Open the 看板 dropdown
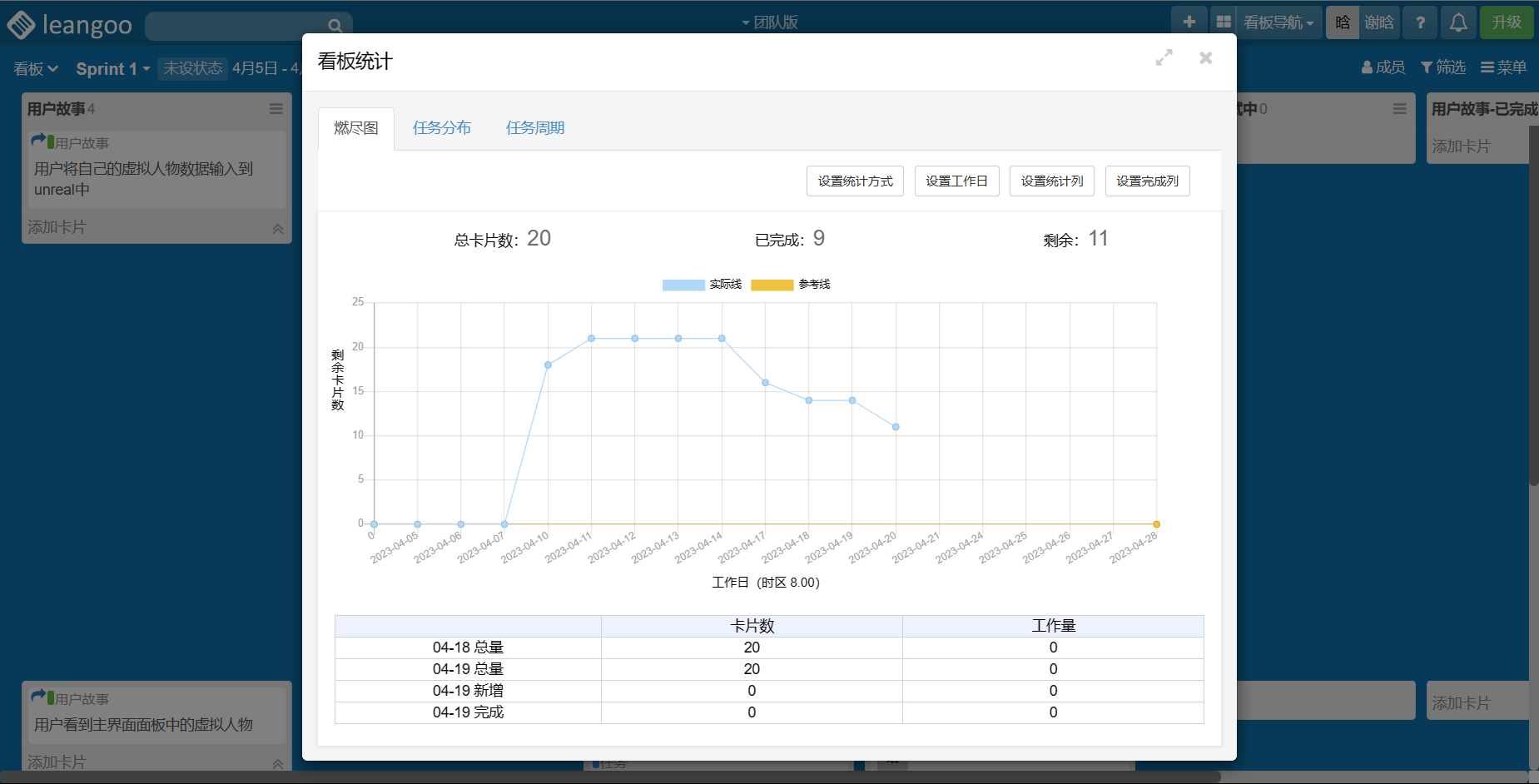Image resolution: width=1539 pixels, height=784 pixels. pyautogui.click(x=36, y=69)
